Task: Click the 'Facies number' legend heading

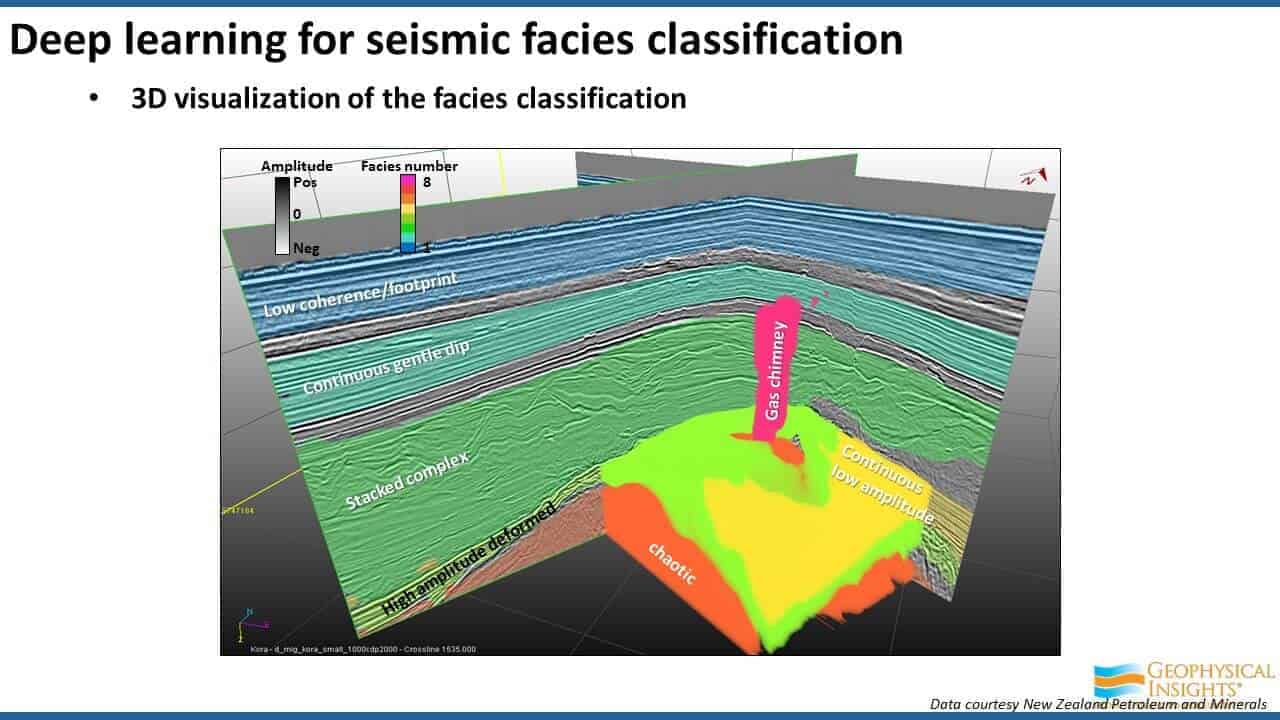Action: point(409,166)
